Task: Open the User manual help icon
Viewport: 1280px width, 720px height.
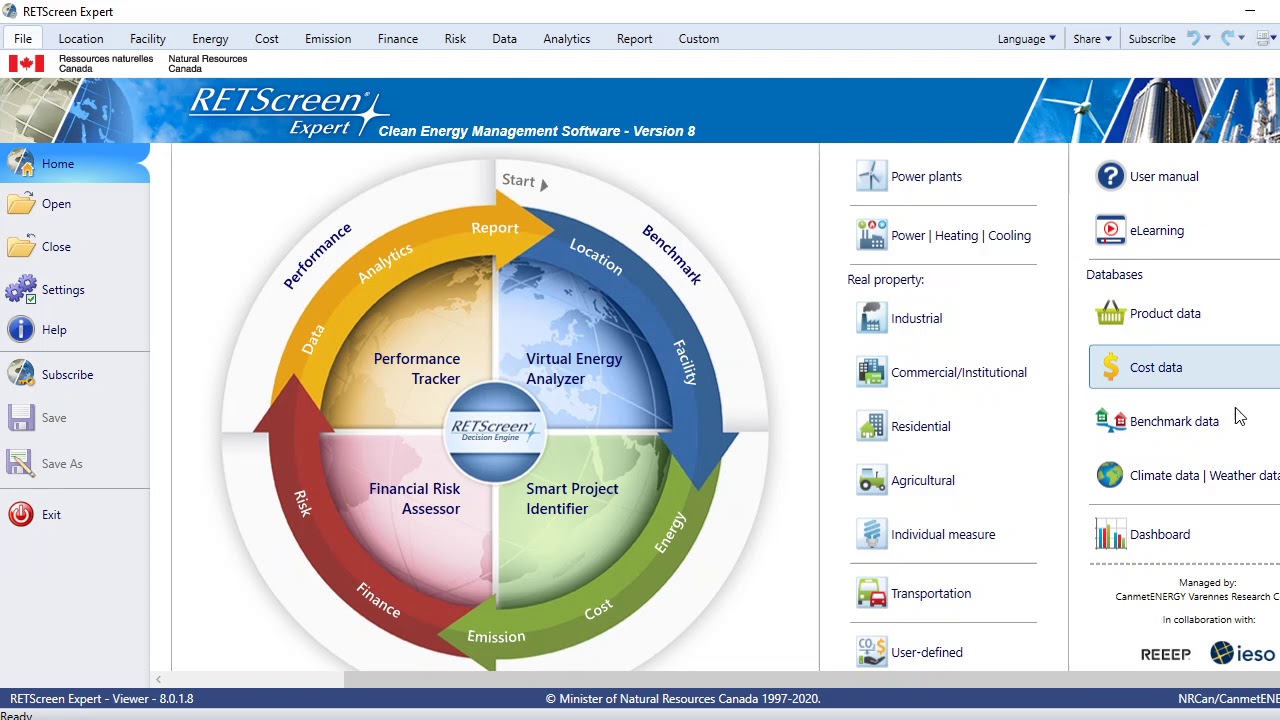Action: [x=1110, y=176]
